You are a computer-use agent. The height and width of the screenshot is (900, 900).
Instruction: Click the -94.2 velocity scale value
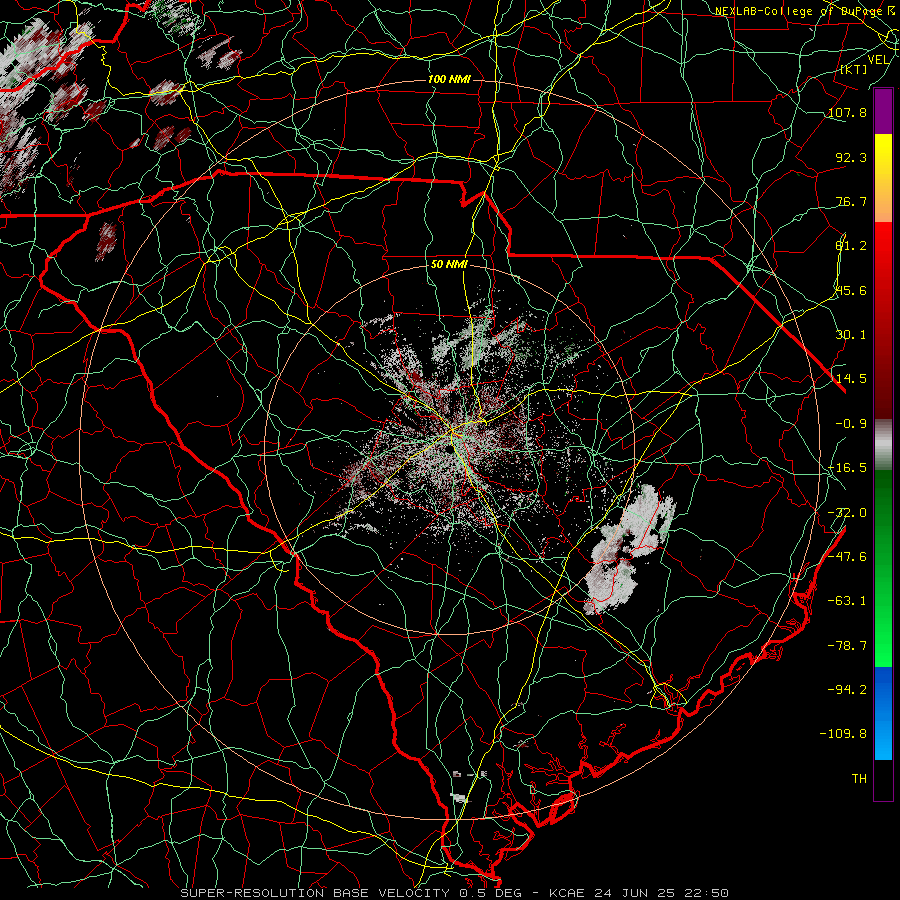click(847, 690)
